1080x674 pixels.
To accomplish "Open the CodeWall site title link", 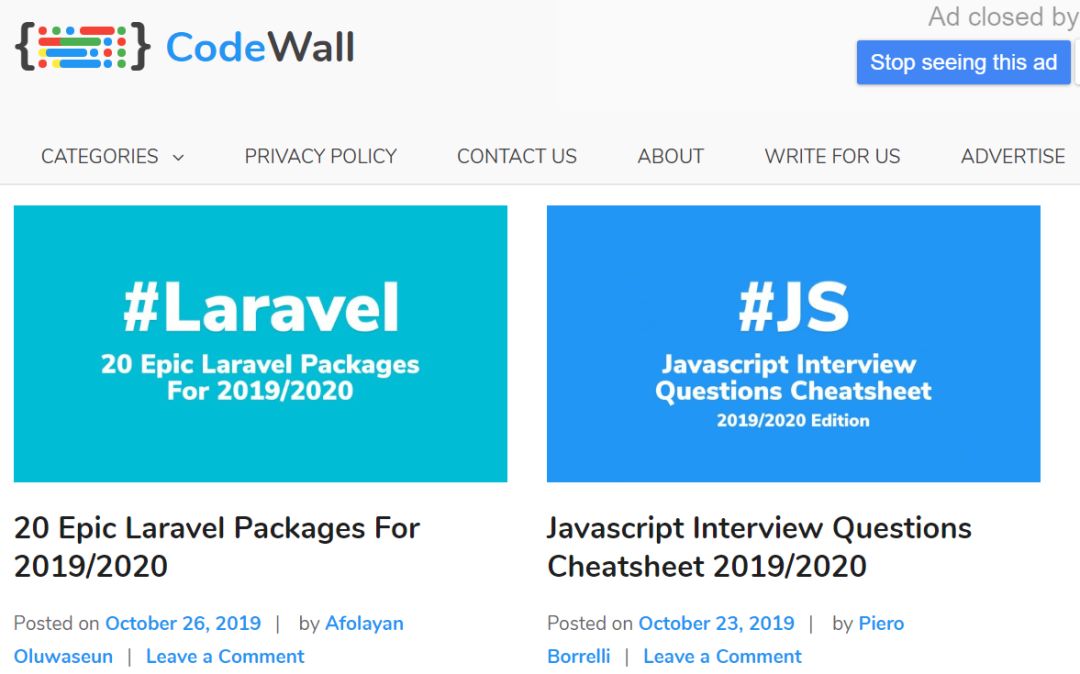I will tap(260, 47).
